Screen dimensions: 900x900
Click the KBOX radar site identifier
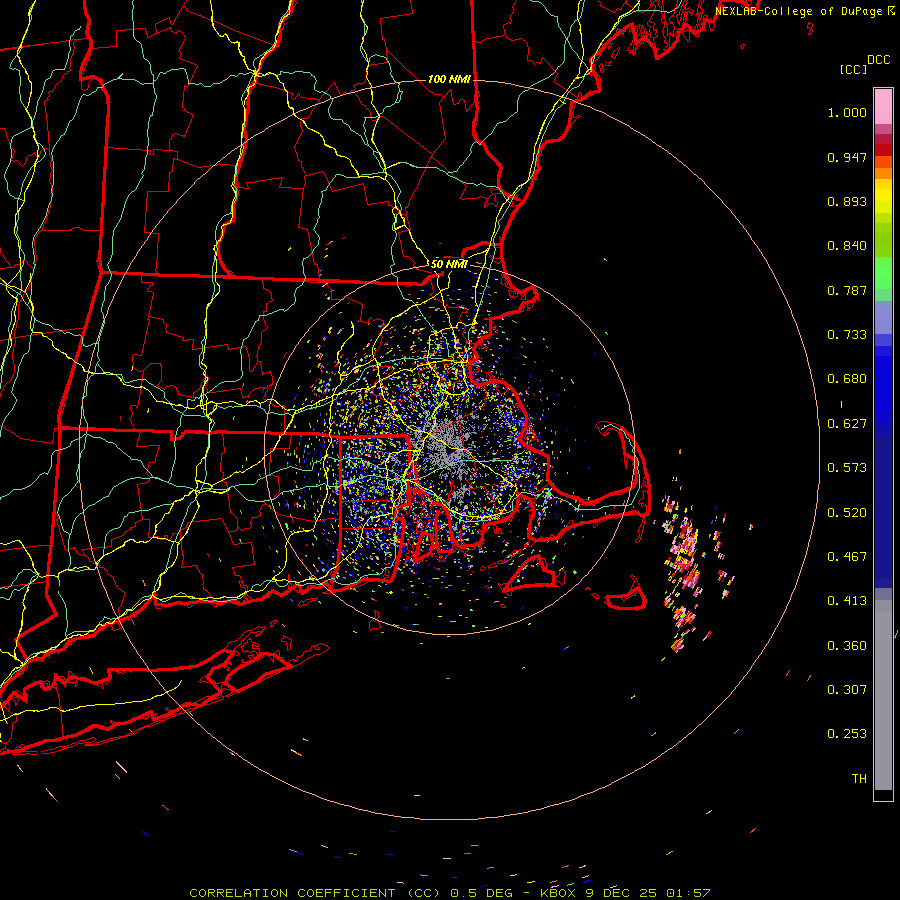[557, 893]
